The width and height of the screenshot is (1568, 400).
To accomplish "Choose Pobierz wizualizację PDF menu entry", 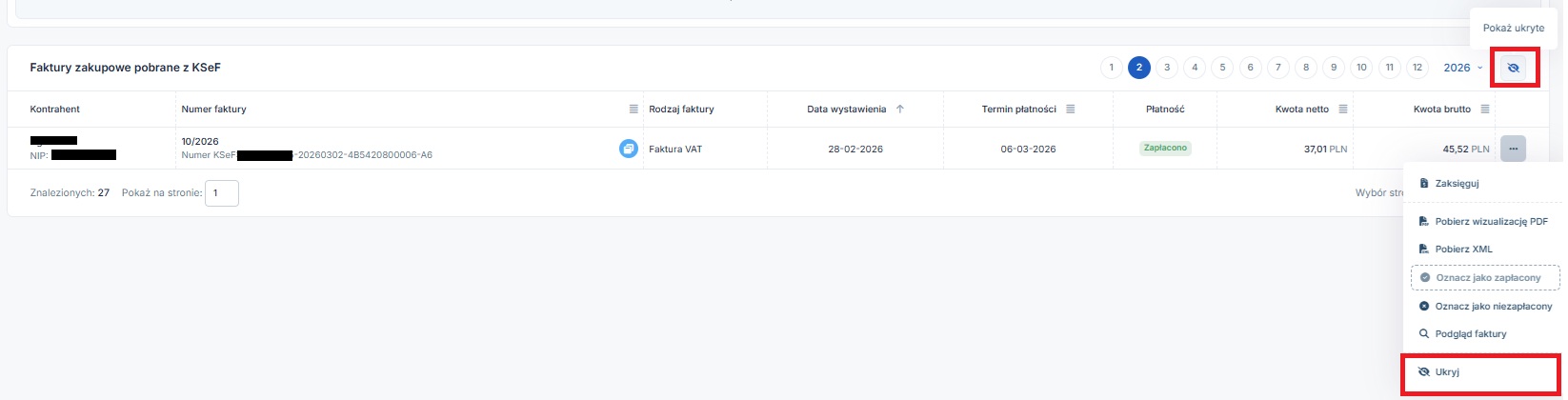I will 1491,222.
